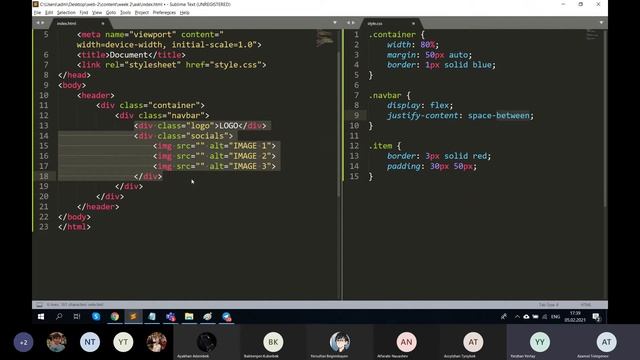Select the YT participant avatar

pyautogui.click(x=123, y=342)
